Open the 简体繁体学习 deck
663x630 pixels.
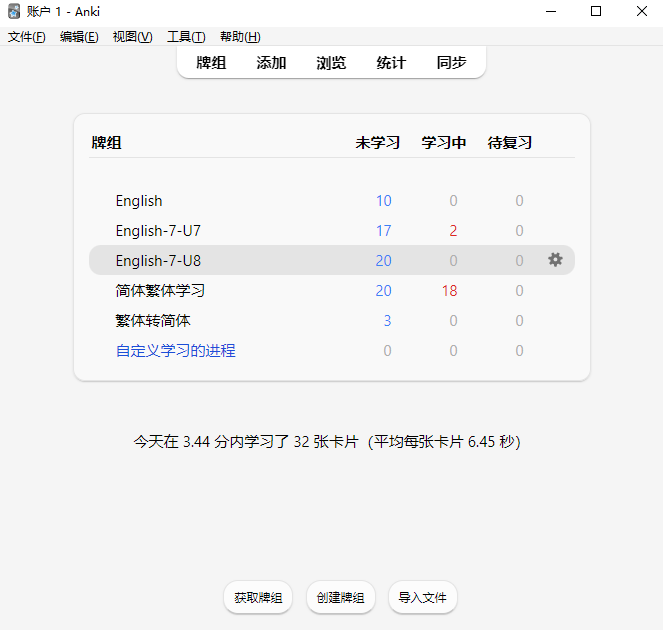tap(160, 290)
